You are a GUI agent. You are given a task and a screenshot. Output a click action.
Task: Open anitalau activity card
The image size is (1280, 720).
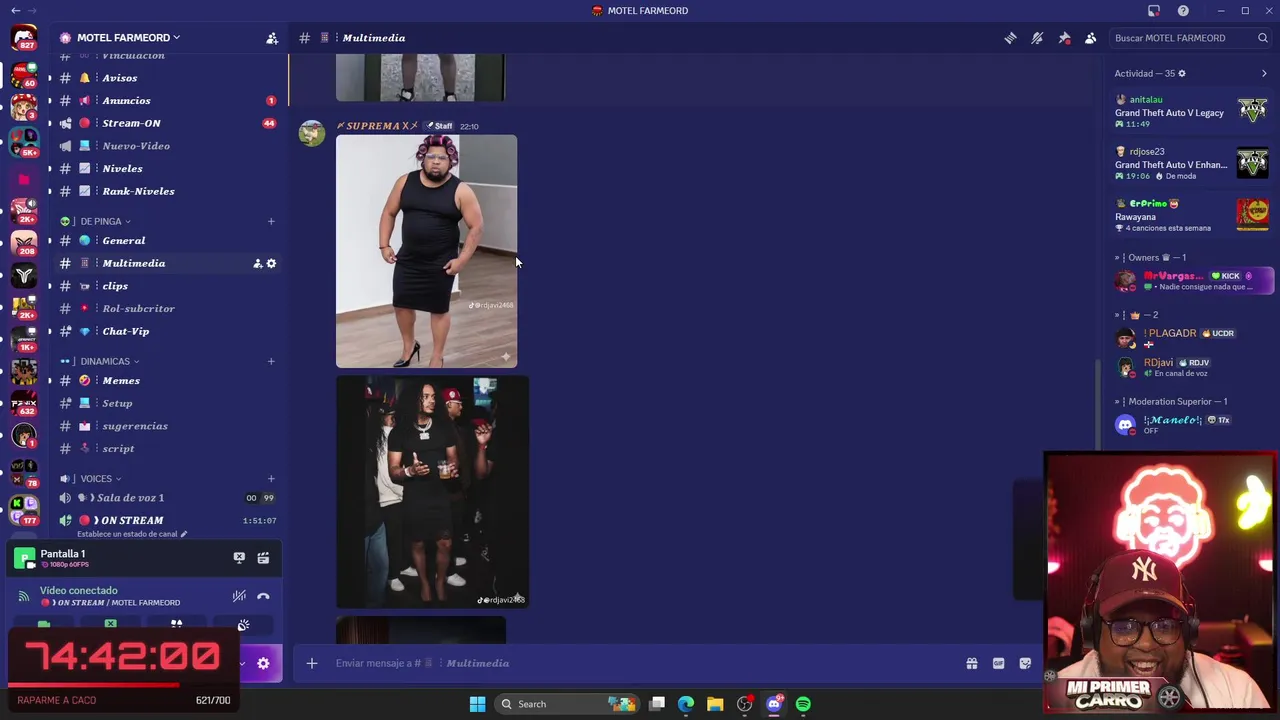click(1191, 112)
